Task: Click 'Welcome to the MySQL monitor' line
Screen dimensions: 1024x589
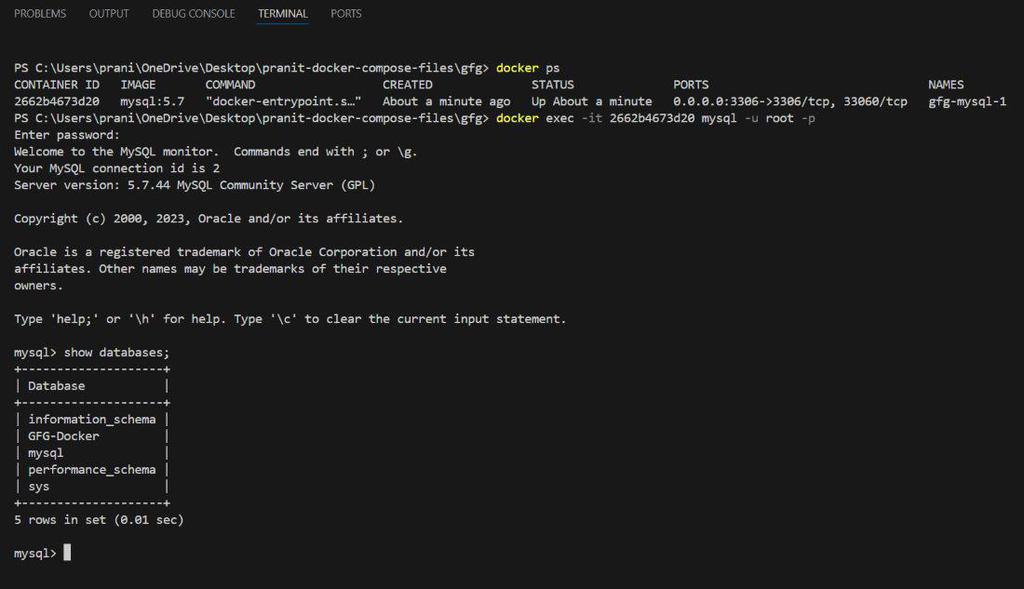Action: click(x=216, y=151)
